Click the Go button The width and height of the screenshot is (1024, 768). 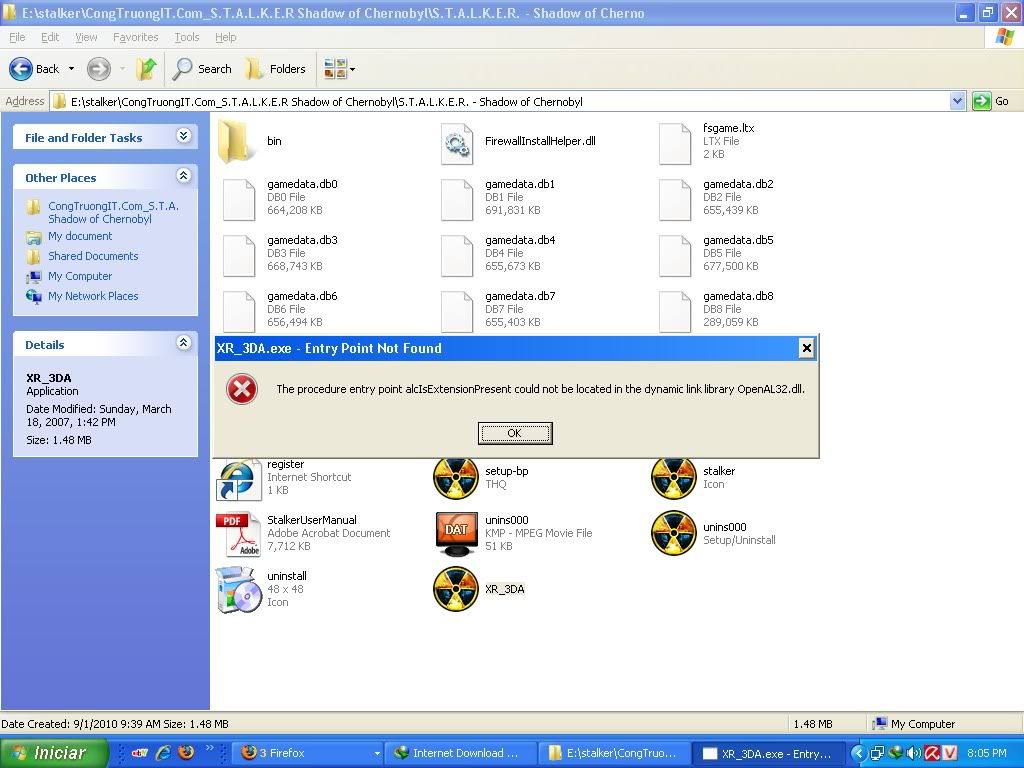coord(991,101)
